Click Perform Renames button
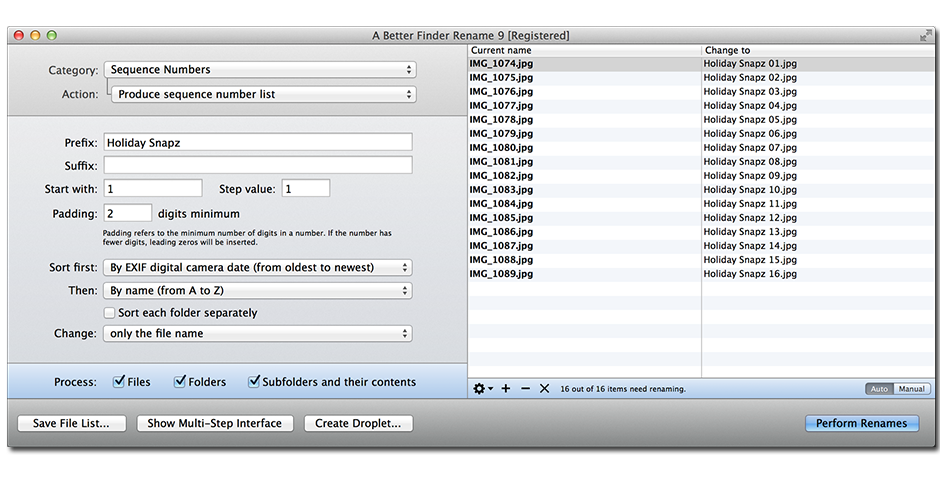 pyautogui.click(x=861, y=423)
